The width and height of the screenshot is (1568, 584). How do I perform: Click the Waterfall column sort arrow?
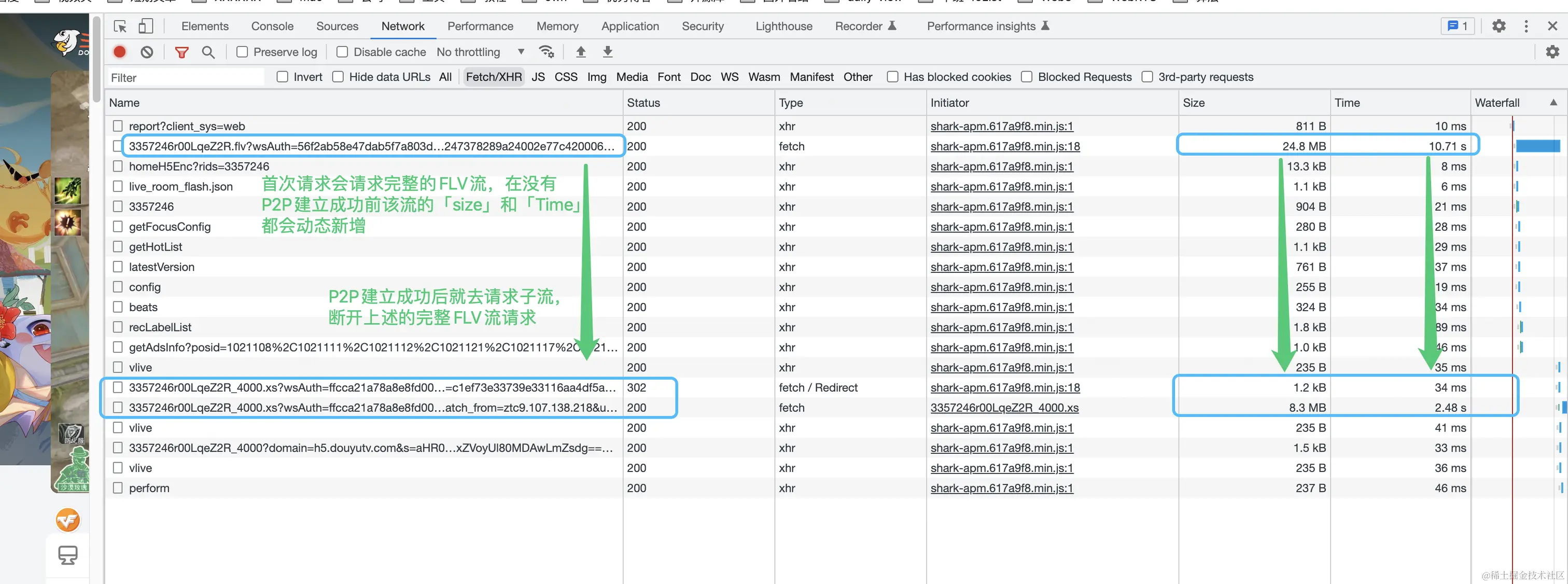pos(1553,102)
